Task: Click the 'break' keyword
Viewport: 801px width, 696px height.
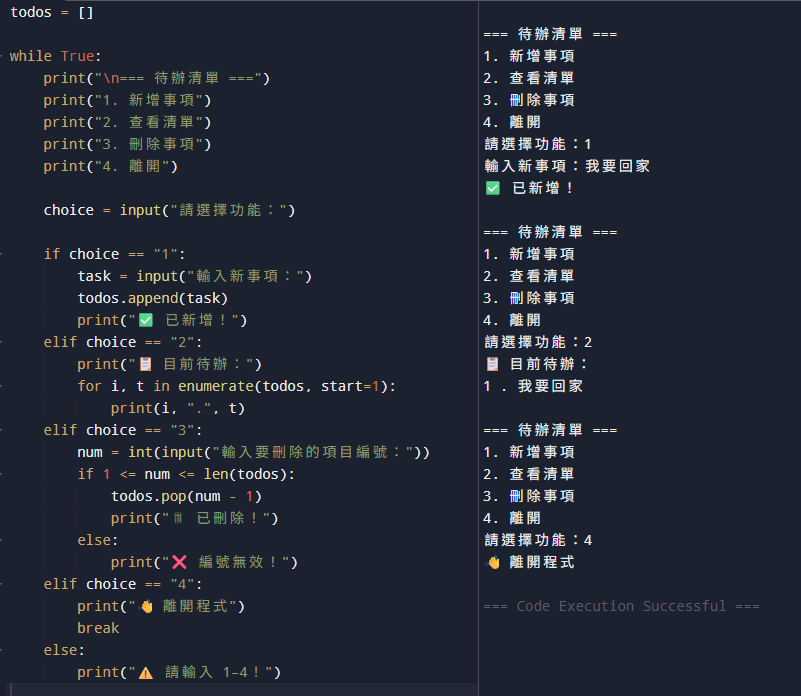Action: 98,628
